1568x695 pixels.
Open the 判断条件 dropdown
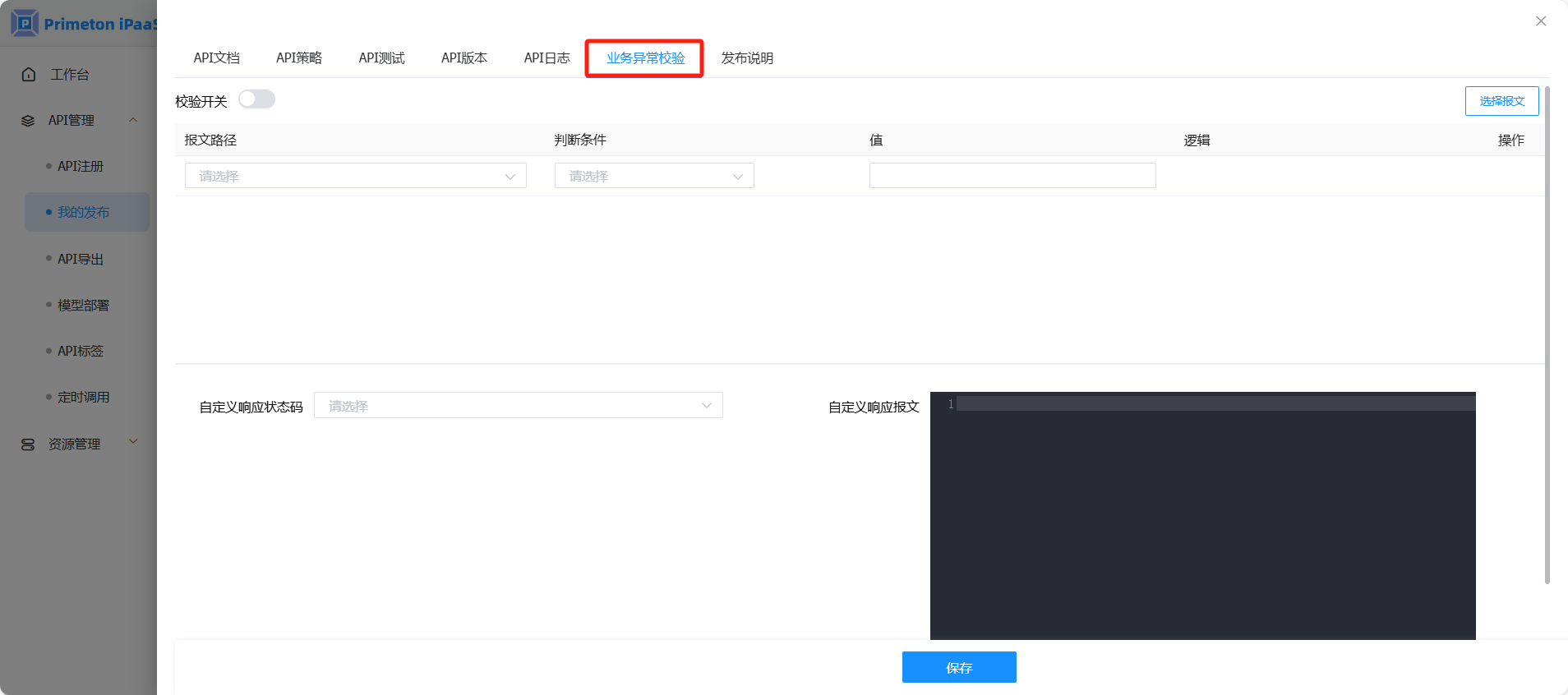[x=654, y=176]
